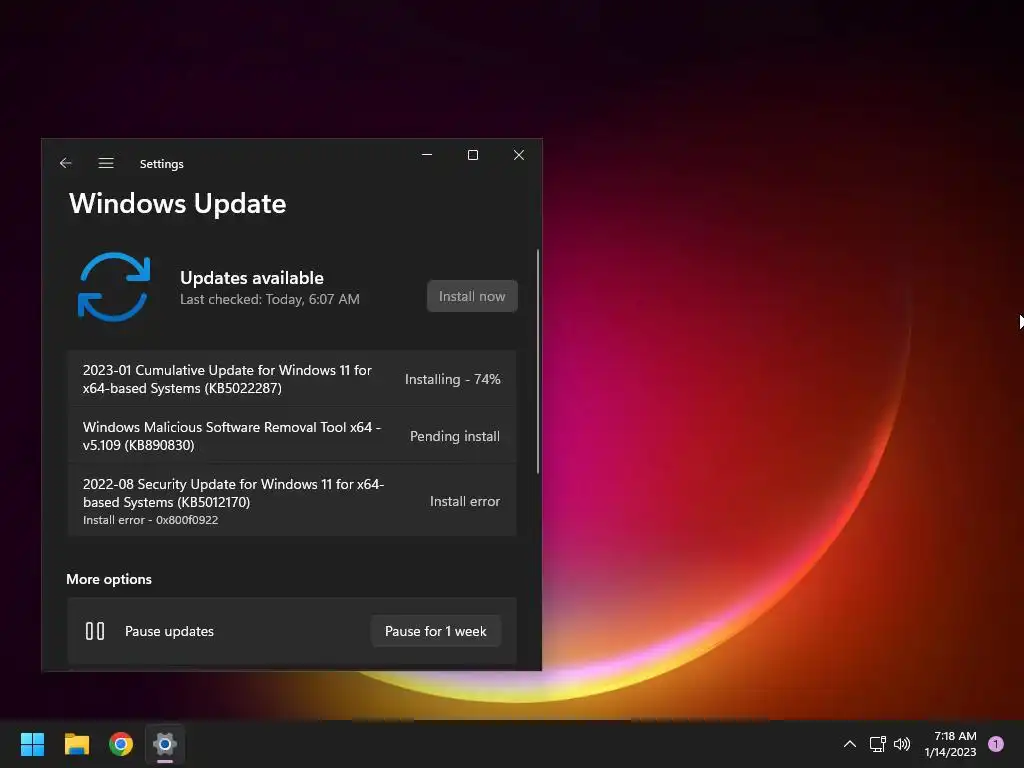Open File Explorer from the taskbar
Viewport: 1024px width, 768px height.
77,744
